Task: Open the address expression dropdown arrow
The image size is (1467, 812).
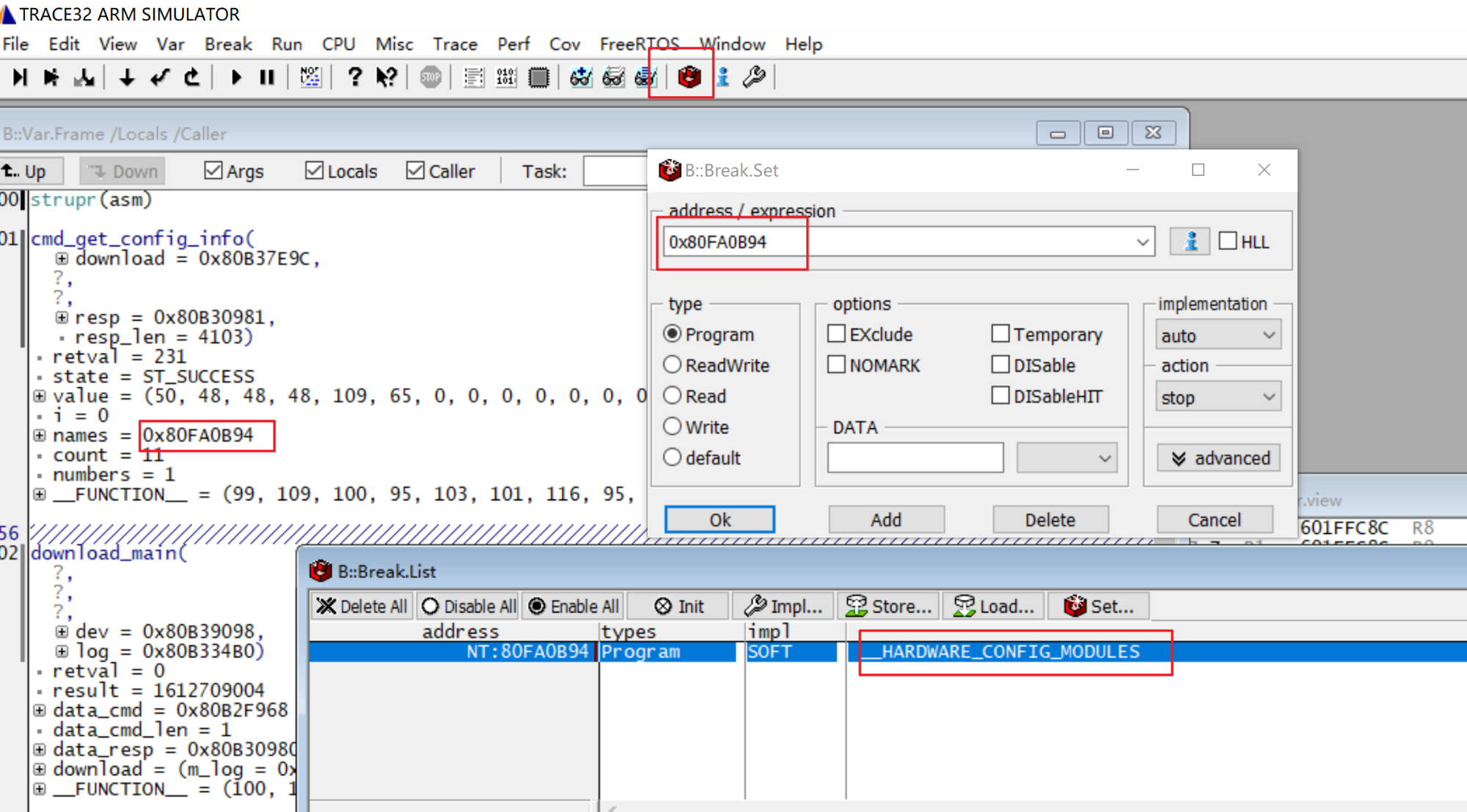Action: [1142, 242]
